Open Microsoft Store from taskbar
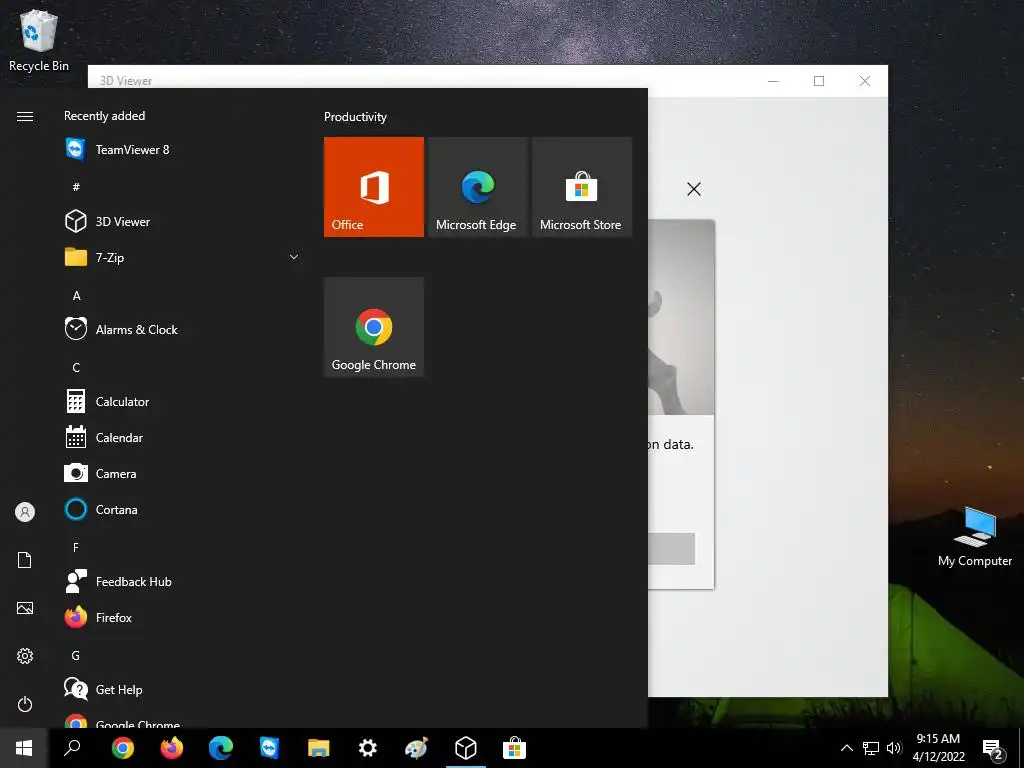 (515, 748)
